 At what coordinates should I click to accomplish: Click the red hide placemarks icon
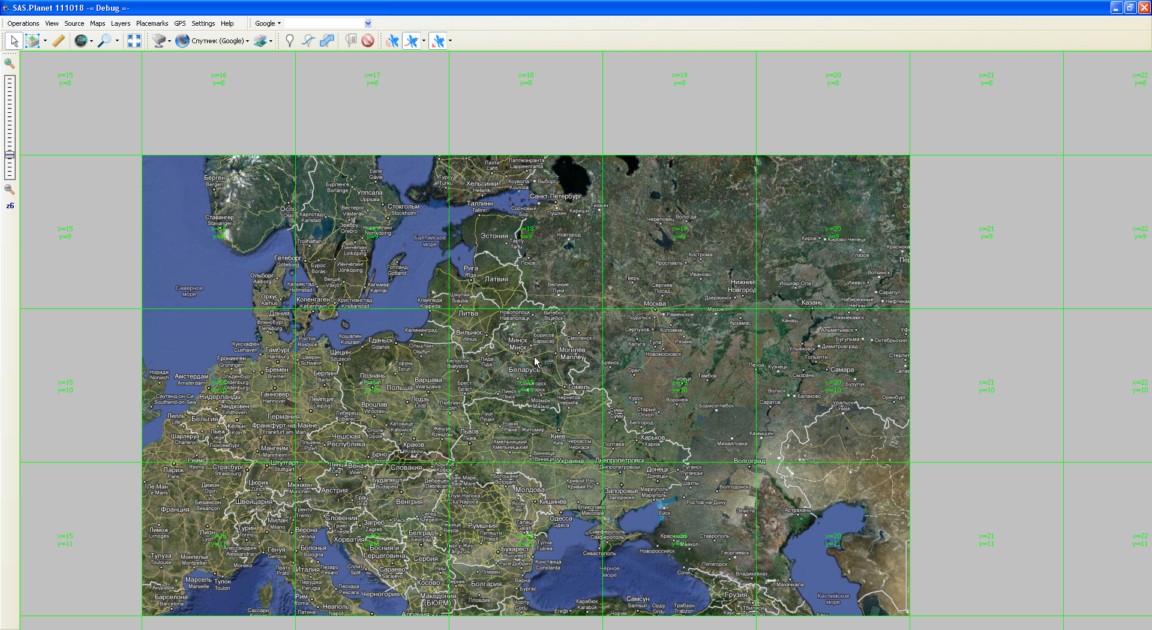pyautogui.click(x=368, y=41)
